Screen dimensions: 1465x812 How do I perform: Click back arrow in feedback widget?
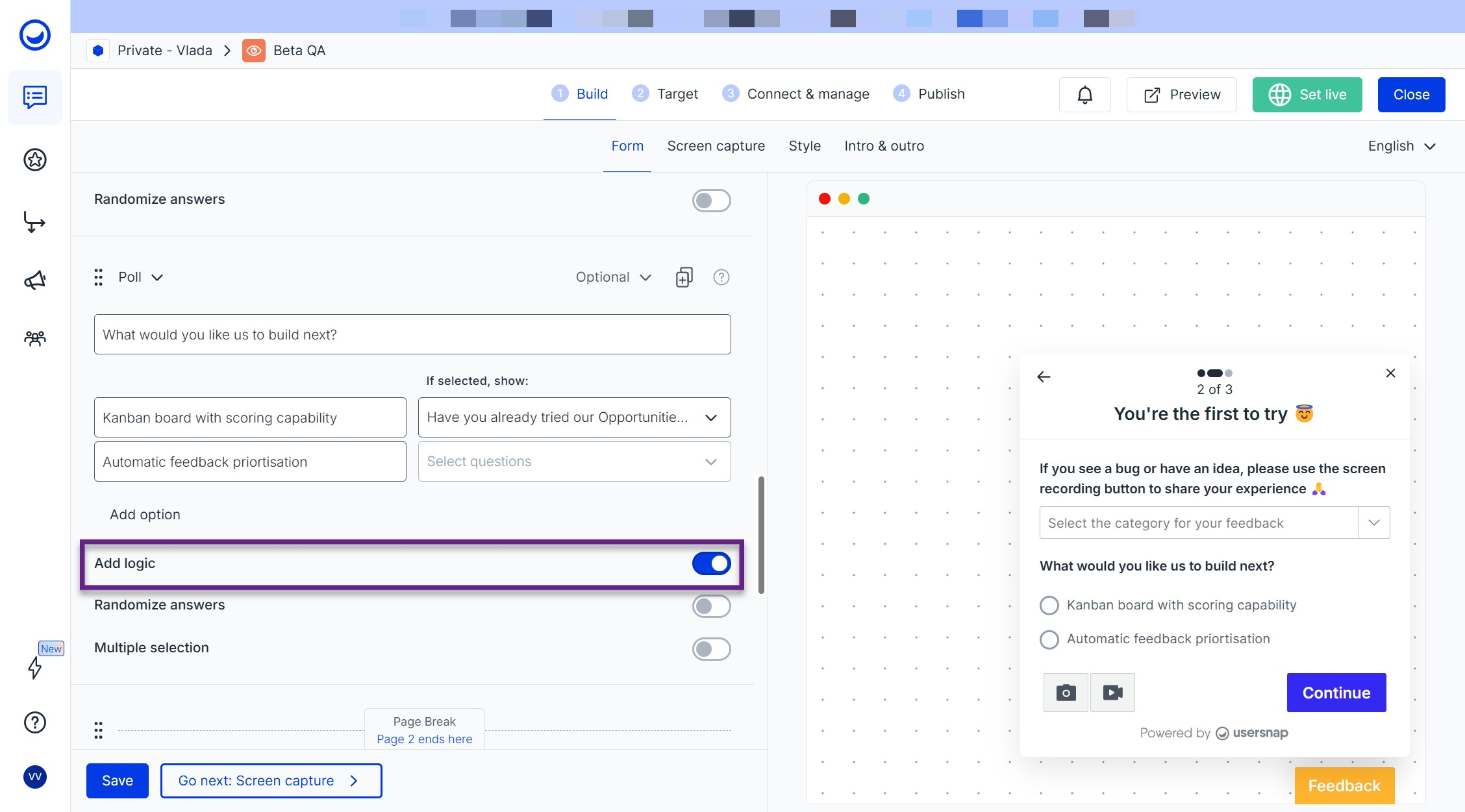(x=1044, y=376)
